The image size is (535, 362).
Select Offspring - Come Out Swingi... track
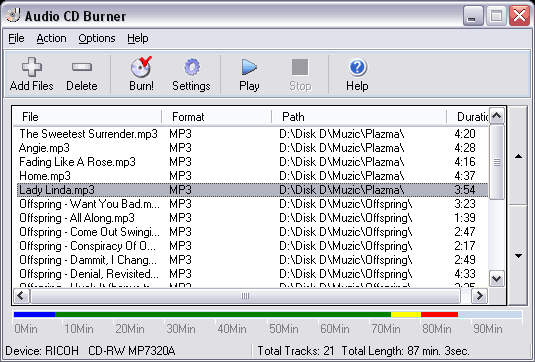tap(252, 232)
